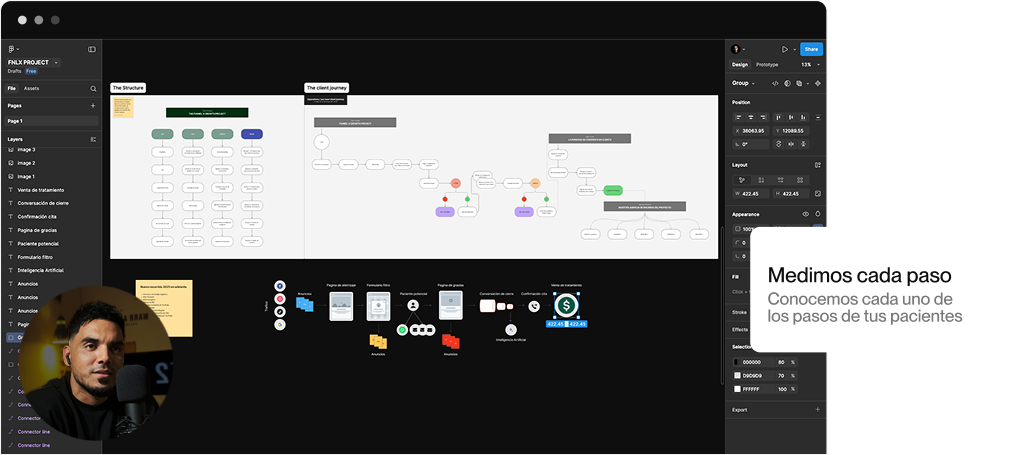The width and height of the screenshot is (1012, 455).
Task: Edit the rotation field 0°
Action: (751, 145)
